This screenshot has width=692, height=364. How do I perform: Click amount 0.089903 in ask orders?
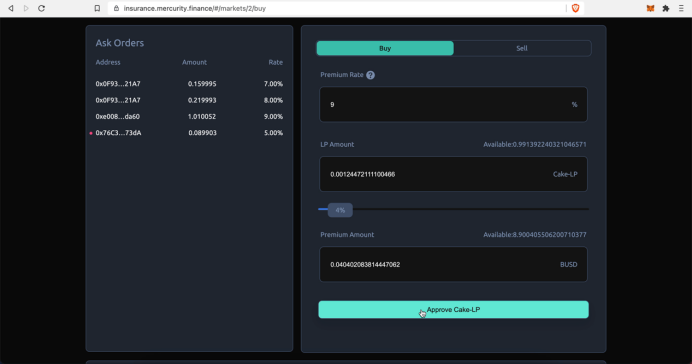click(x=202, y=133)
